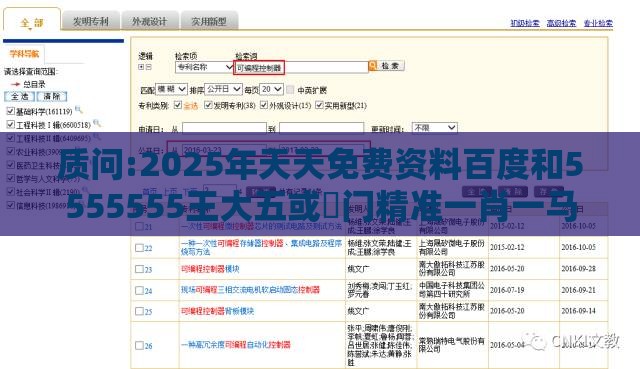Click applicant 中国电子科技集团公司第四十研究所
The height and width of the screenshot is (369, 640).
(451, 290)
